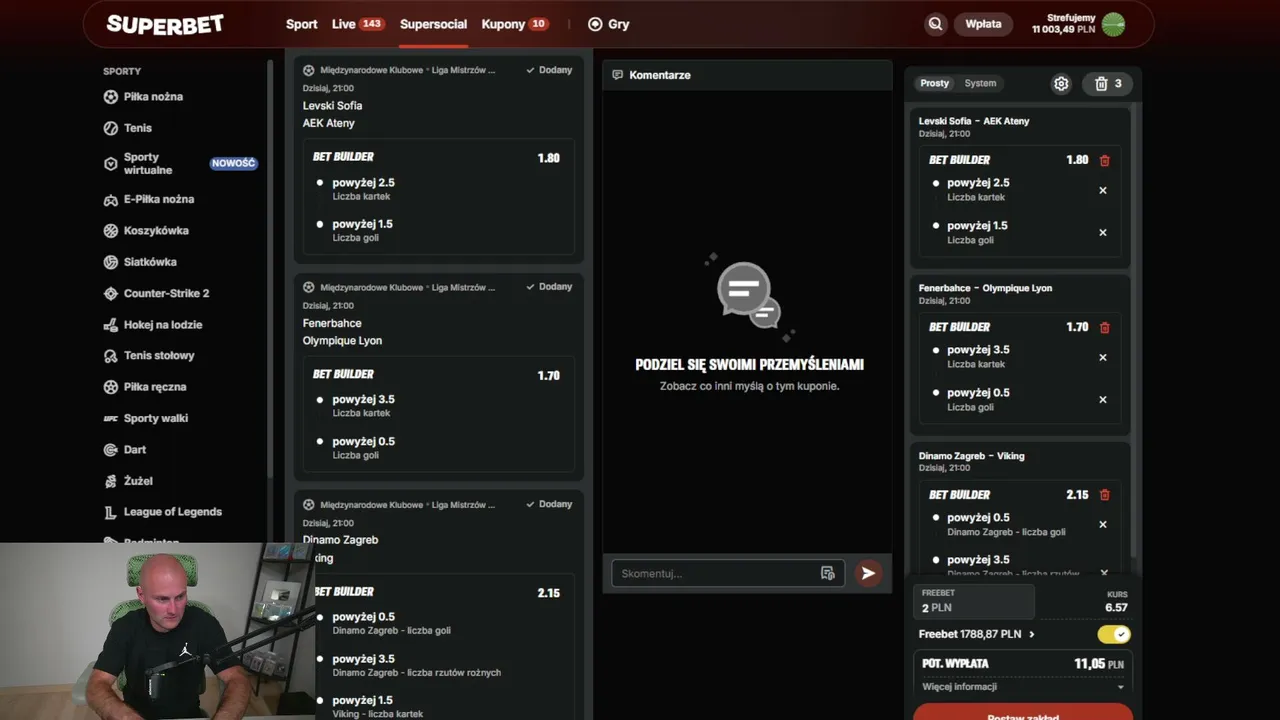Clear all 3 bets with trash counter

(x=1109, y=84)
